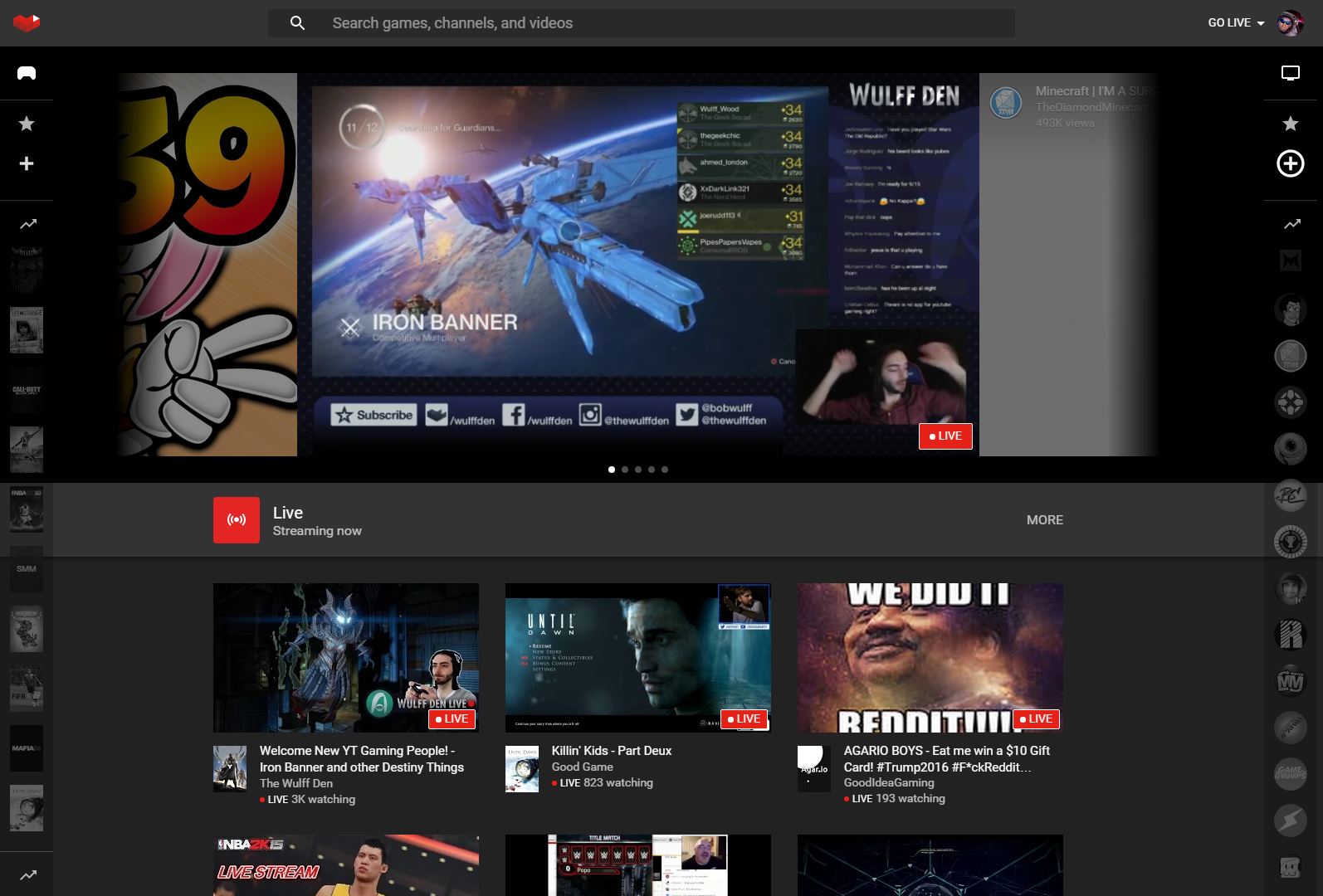Click MORE in the Live section

[1044, 520]
